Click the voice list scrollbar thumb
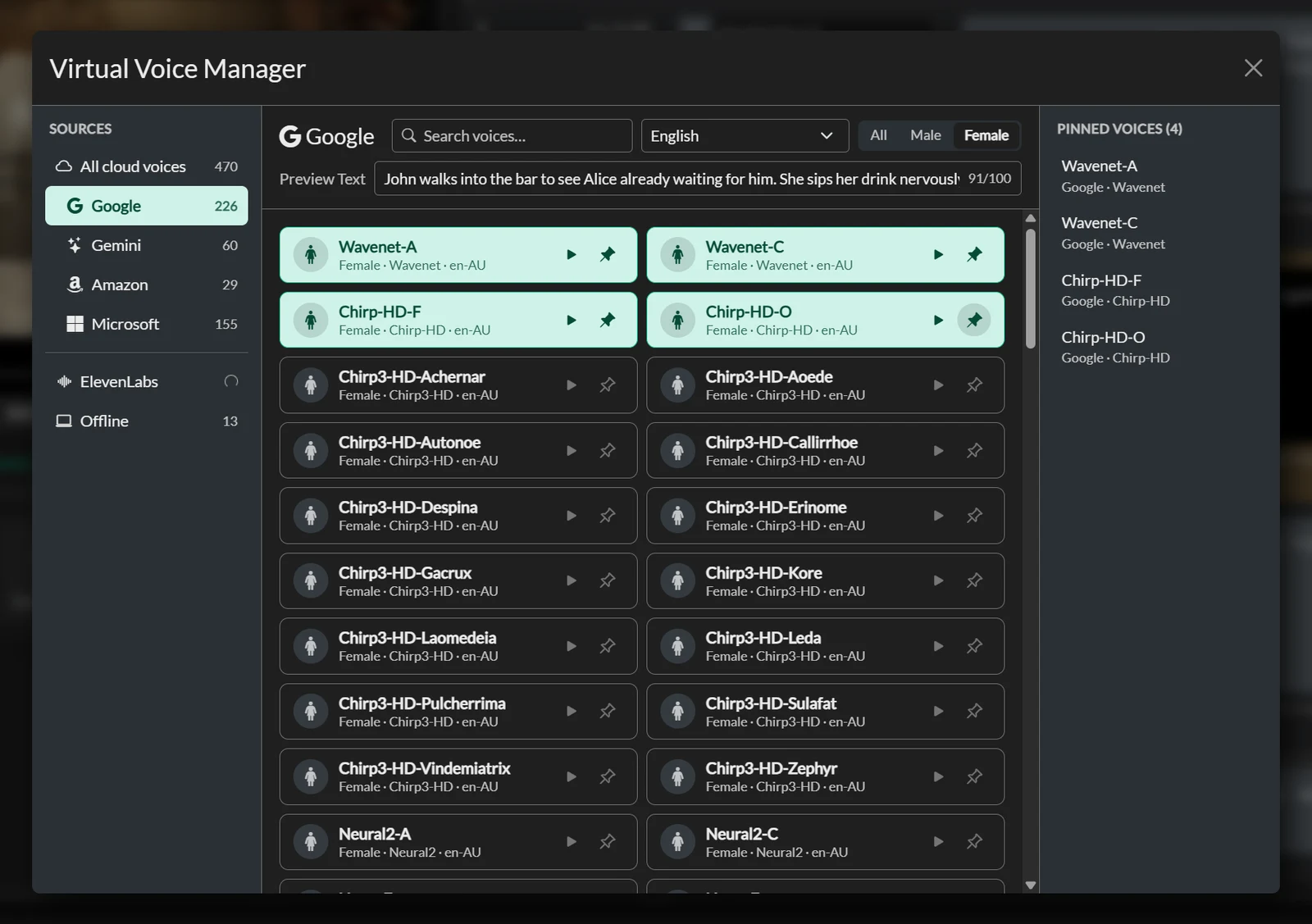 [x=1031, y=289]
